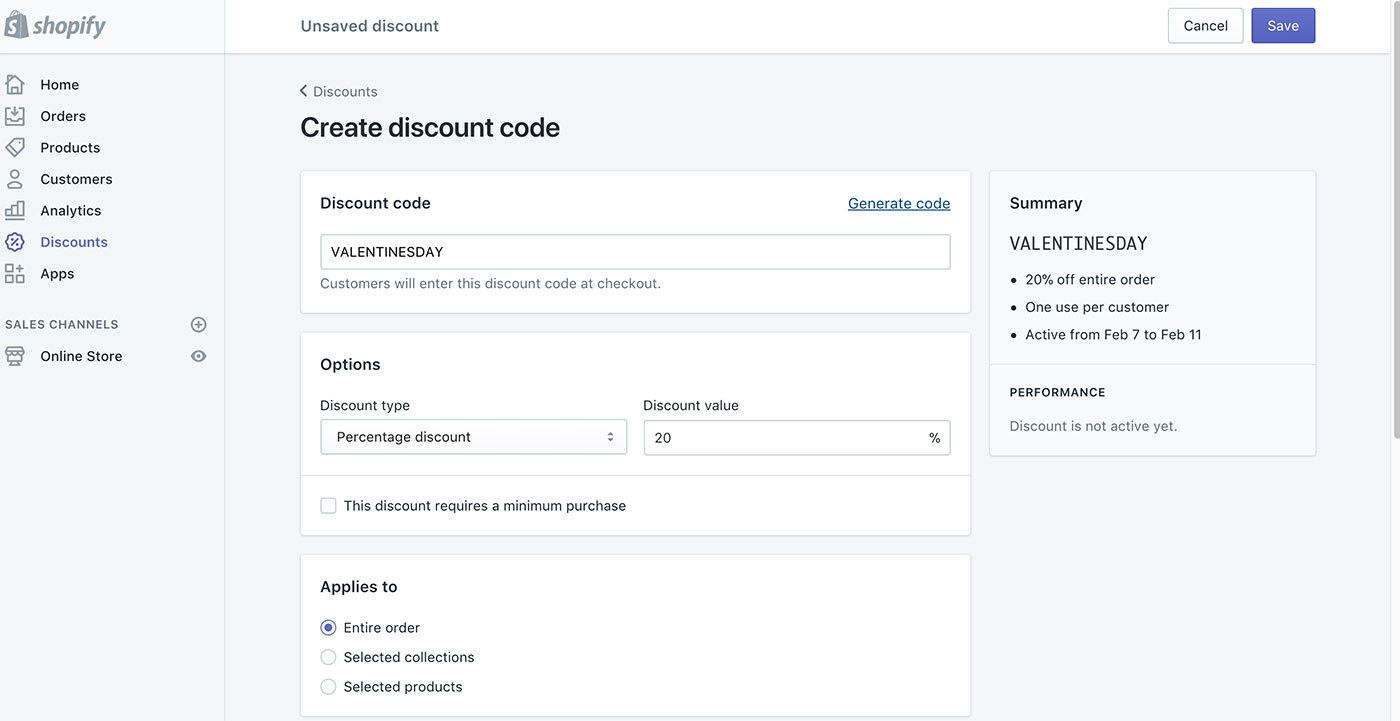This screenshot has height=721, width=1400.
Task: Return to Discounts via breadcrumb link
Action: point(345,91)
